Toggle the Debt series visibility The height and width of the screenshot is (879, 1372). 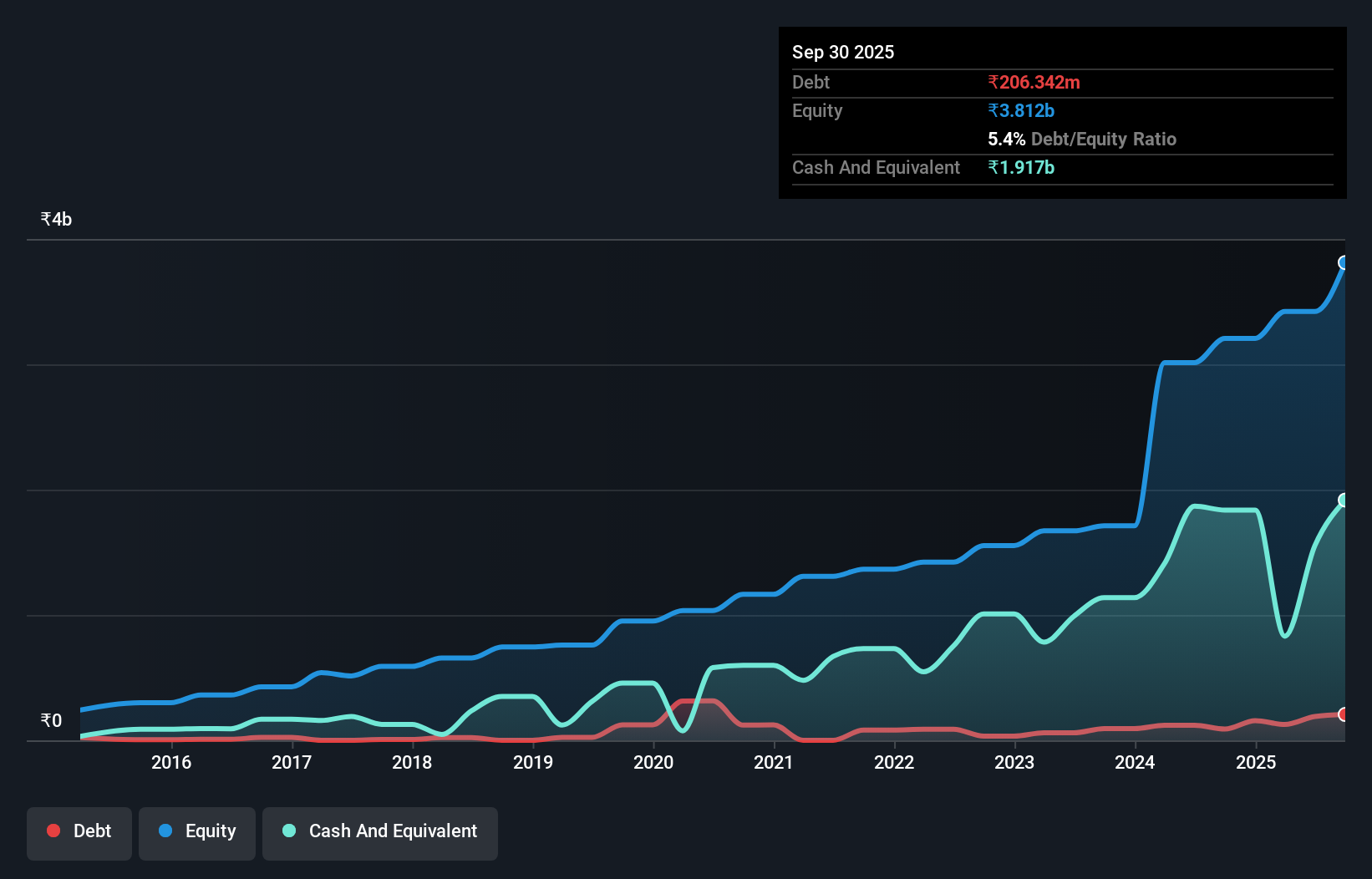(x=79, y=832)
